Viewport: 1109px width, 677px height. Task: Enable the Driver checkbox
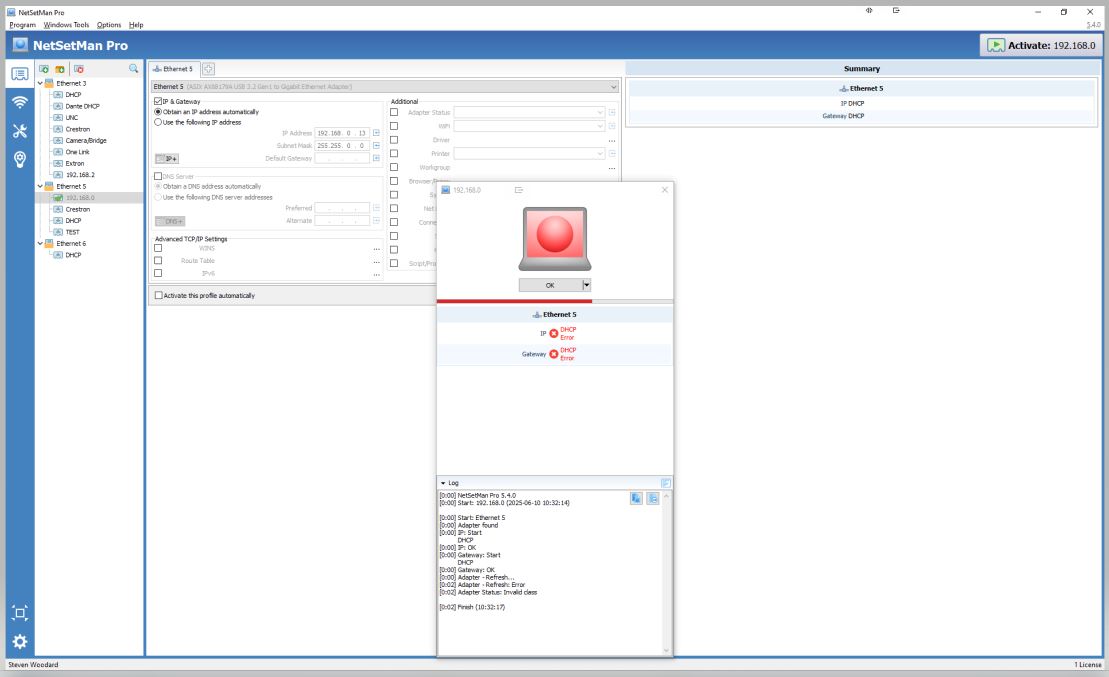(394, 139)
